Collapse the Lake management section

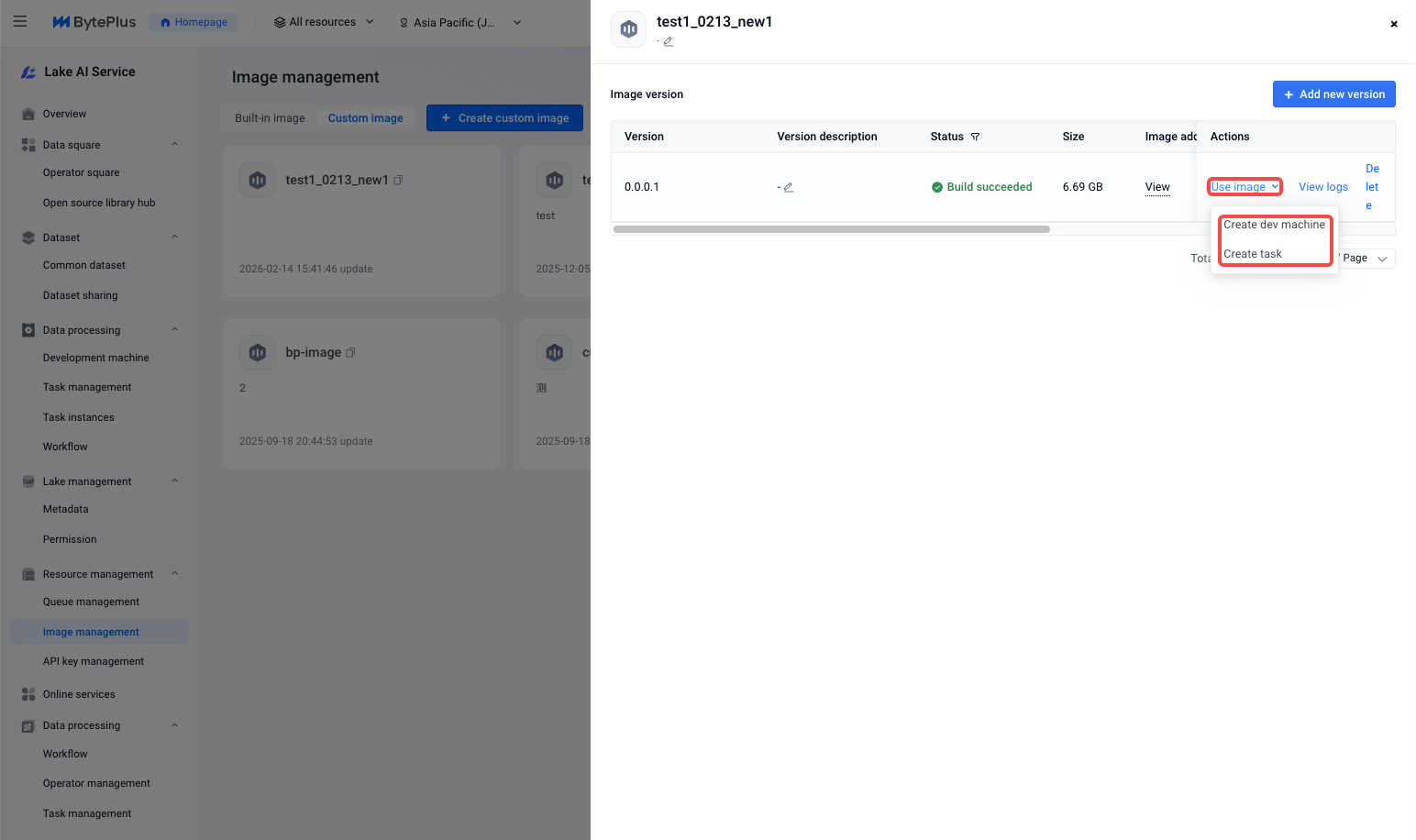(x=174, y=481)
